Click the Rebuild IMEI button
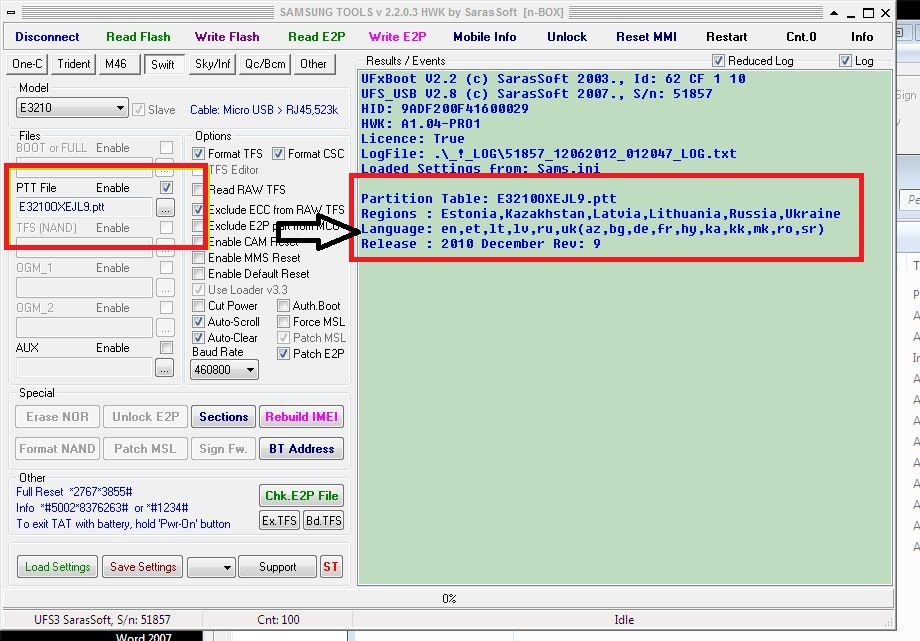 click(302, 417)
